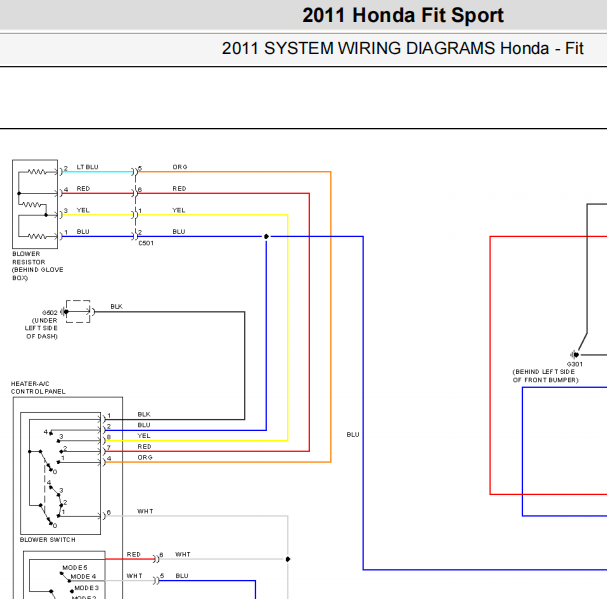This screenshot has height=599, width=607.
Task: Click the G301 ground point symbol
Action: (575, 355)
